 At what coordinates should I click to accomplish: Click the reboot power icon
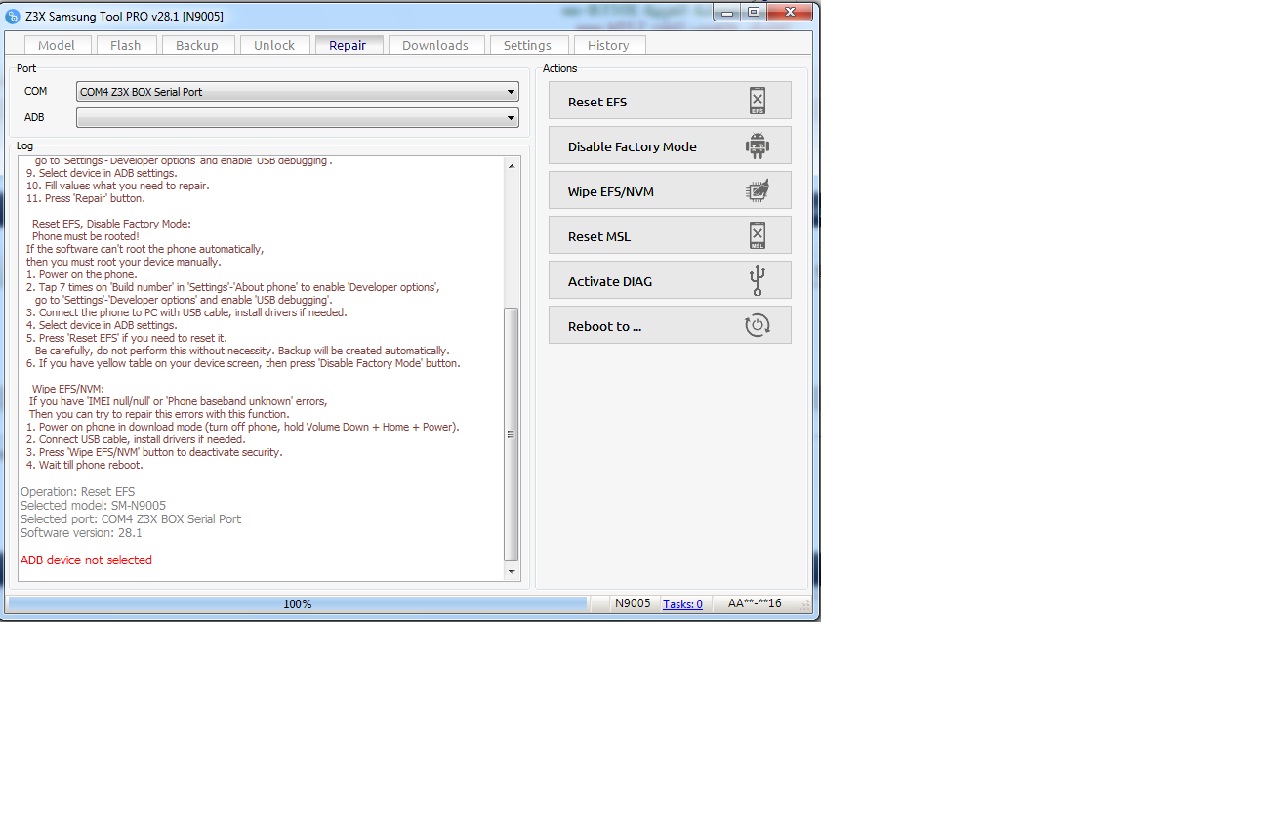click(757, 326)
